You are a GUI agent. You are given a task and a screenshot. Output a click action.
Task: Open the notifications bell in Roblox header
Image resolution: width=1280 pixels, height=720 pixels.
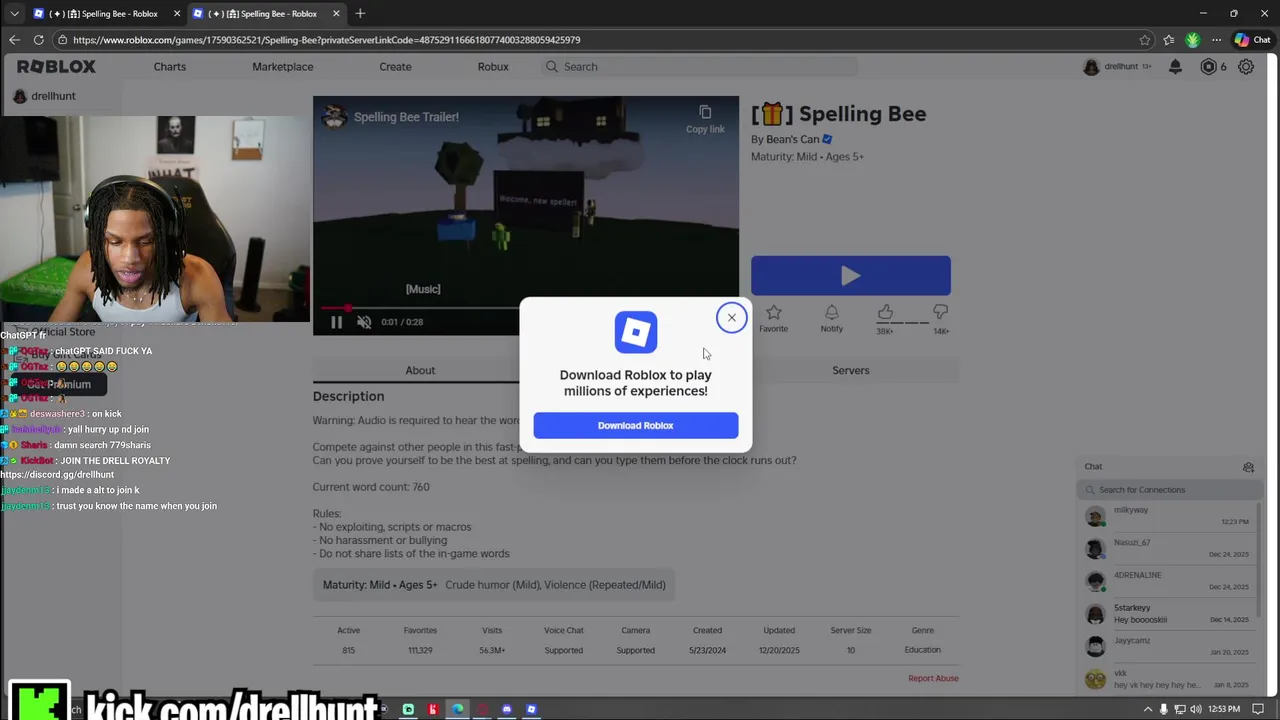tap(1176, 67)
